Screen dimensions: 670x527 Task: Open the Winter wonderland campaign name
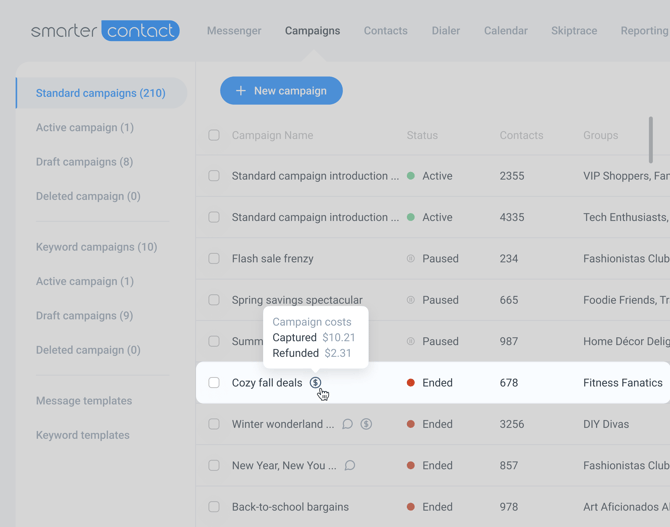point(283,424)
